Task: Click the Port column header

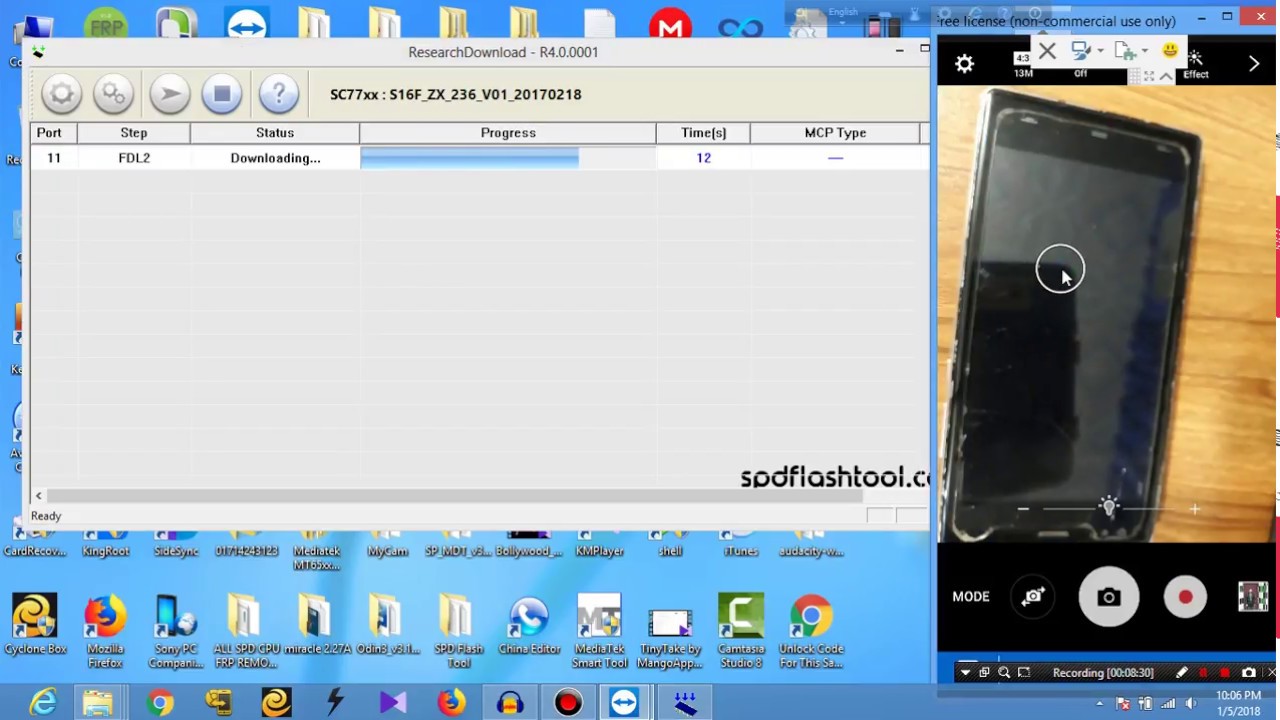Action: 49,132
